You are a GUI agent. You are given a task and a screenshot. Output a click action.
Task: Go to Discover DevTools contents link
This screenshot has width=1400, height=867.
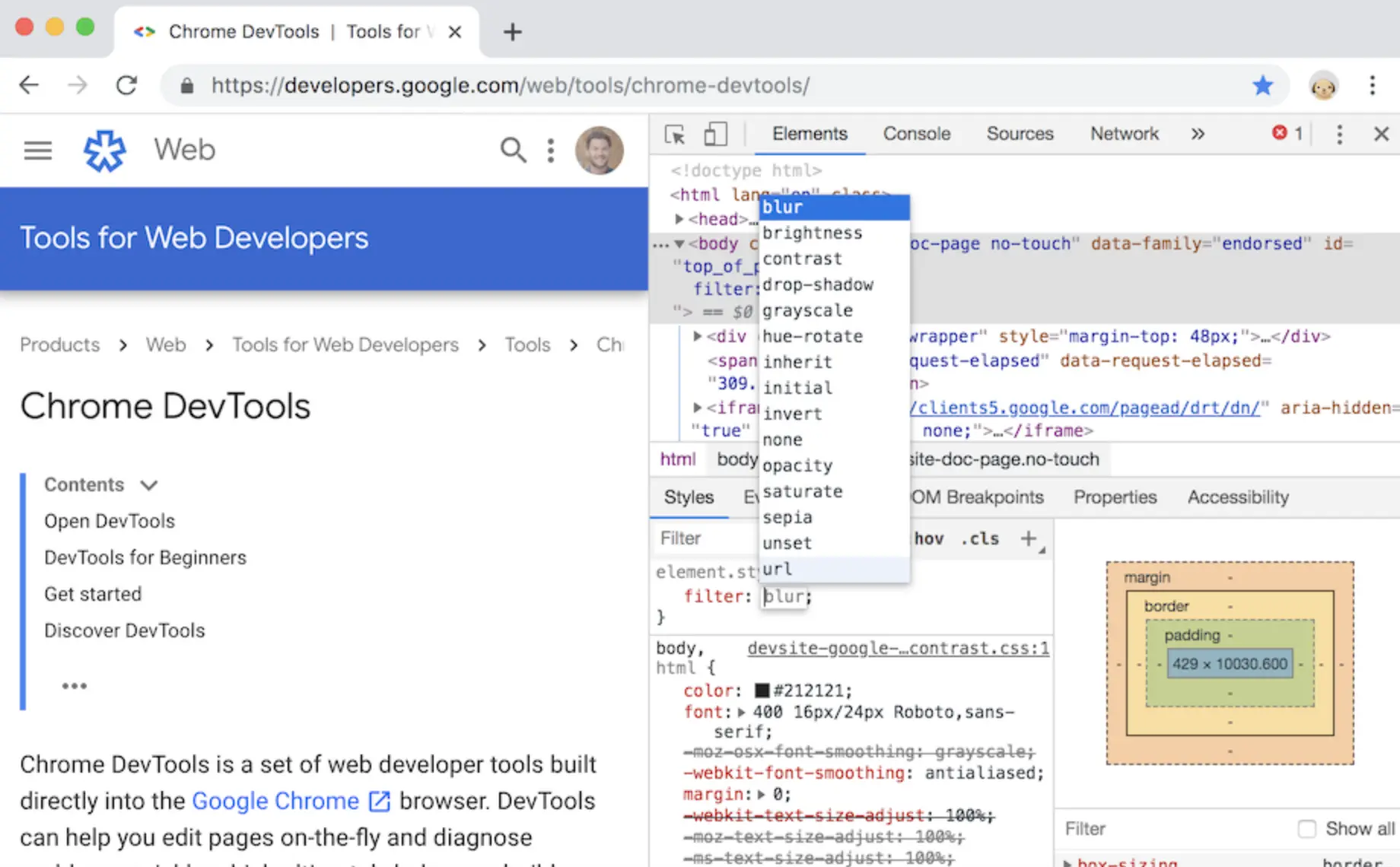(x=125, y=630)
